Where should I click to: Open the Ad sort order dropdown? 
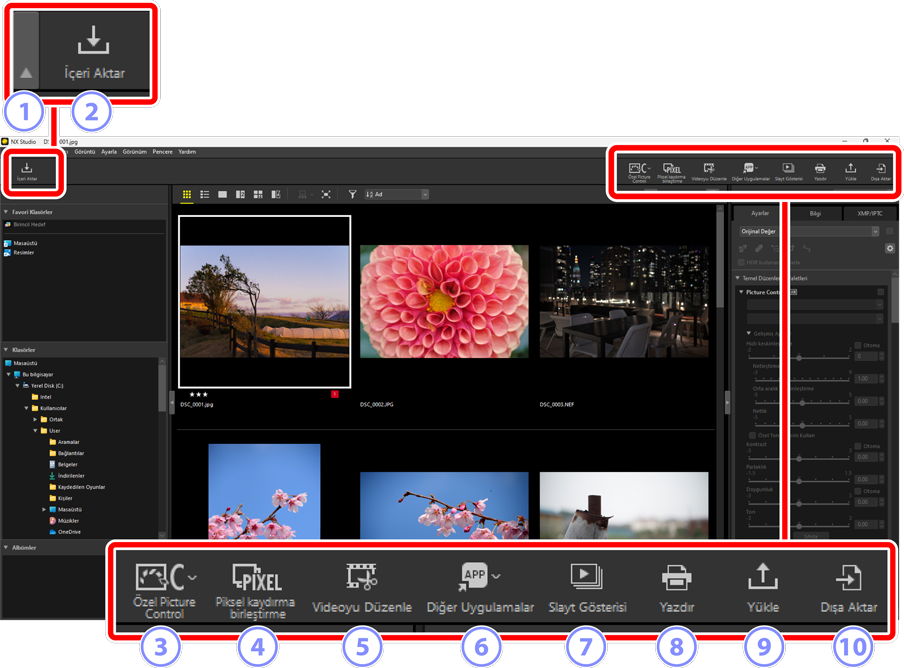397,195
